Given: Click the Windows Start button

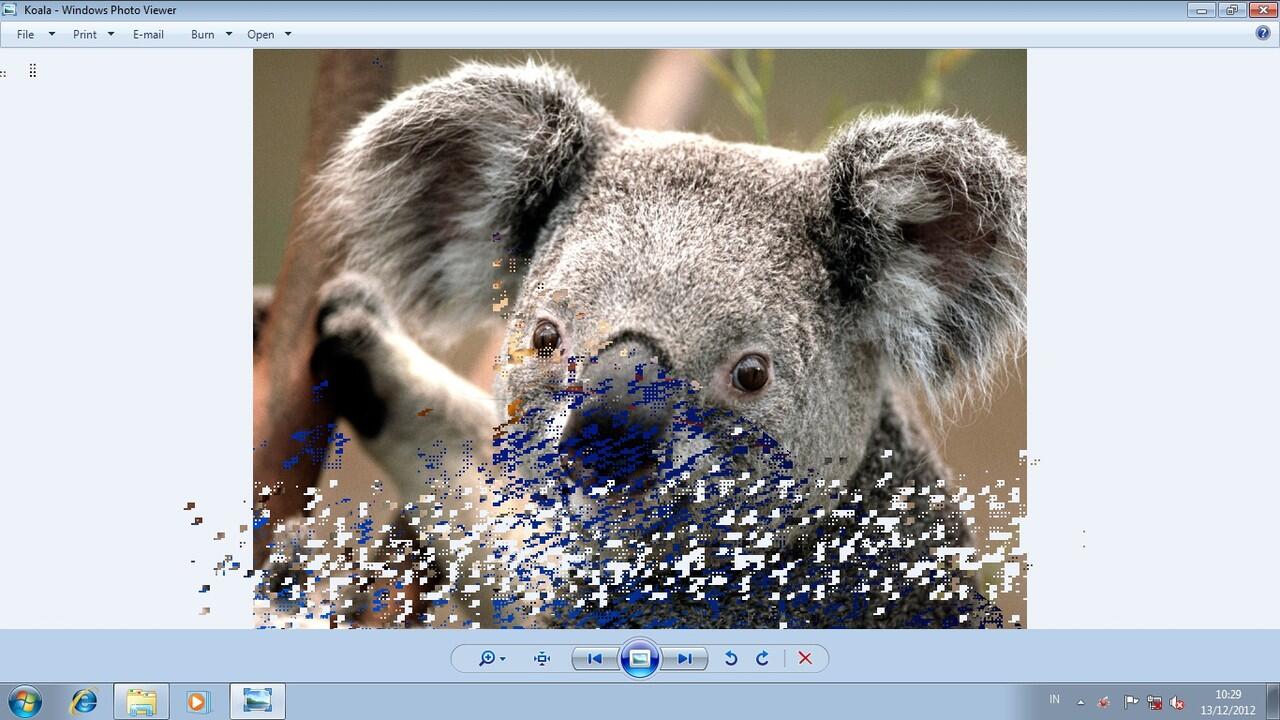Looking at the screenshot, I should pyautogui.click(x=24, y=701).
